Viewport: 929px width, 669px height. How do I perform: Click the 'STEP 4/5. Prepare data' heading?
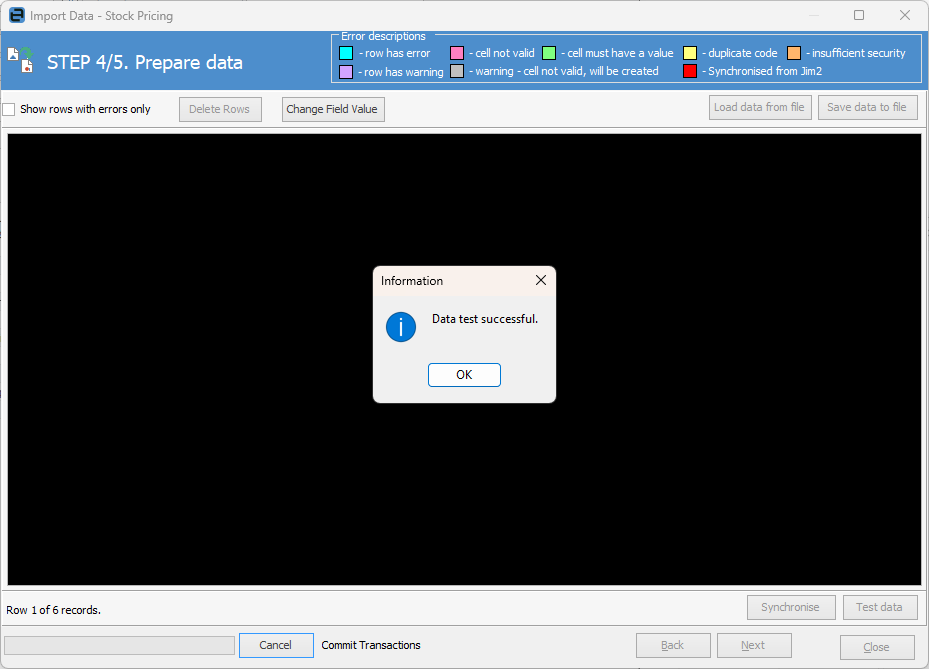pos(145,62)
